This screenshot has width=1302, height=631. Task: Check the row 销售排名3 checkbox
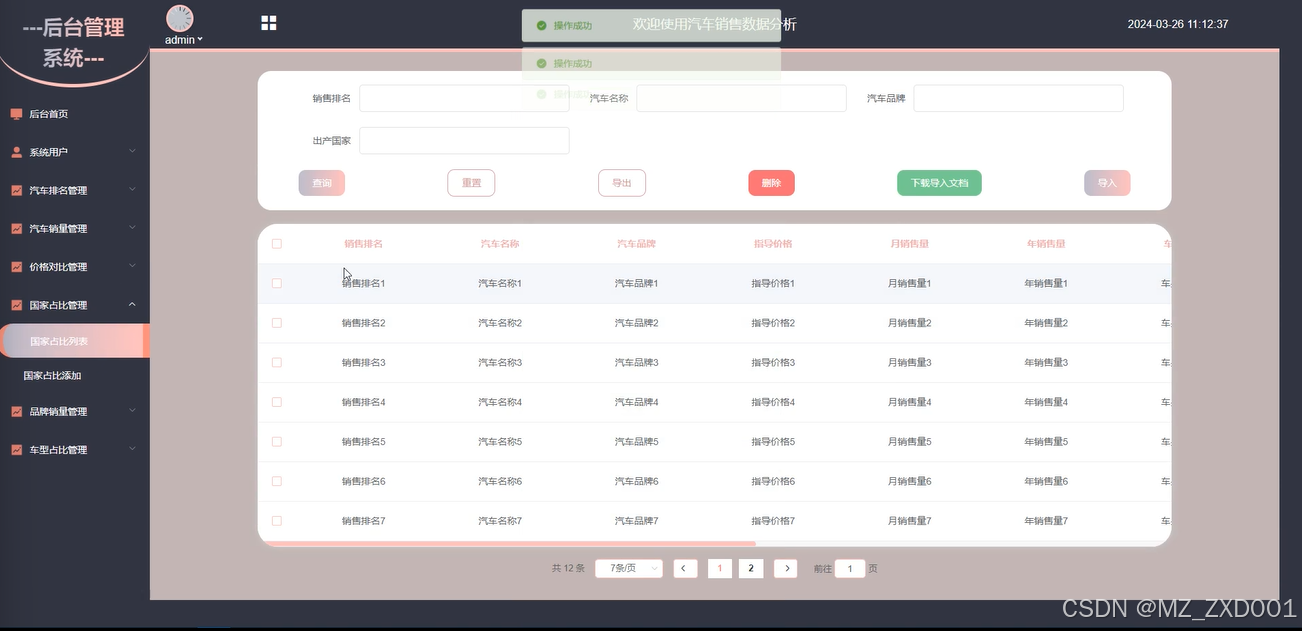[277, 362]
